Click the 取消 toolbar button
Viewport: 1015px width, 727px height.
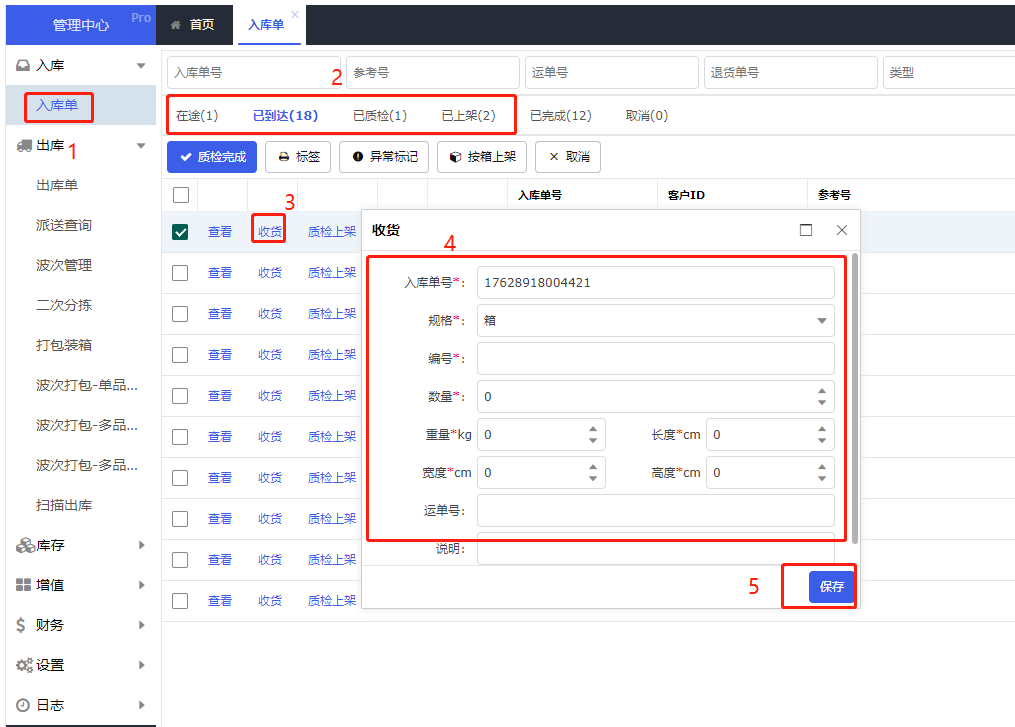coord(568,157)
